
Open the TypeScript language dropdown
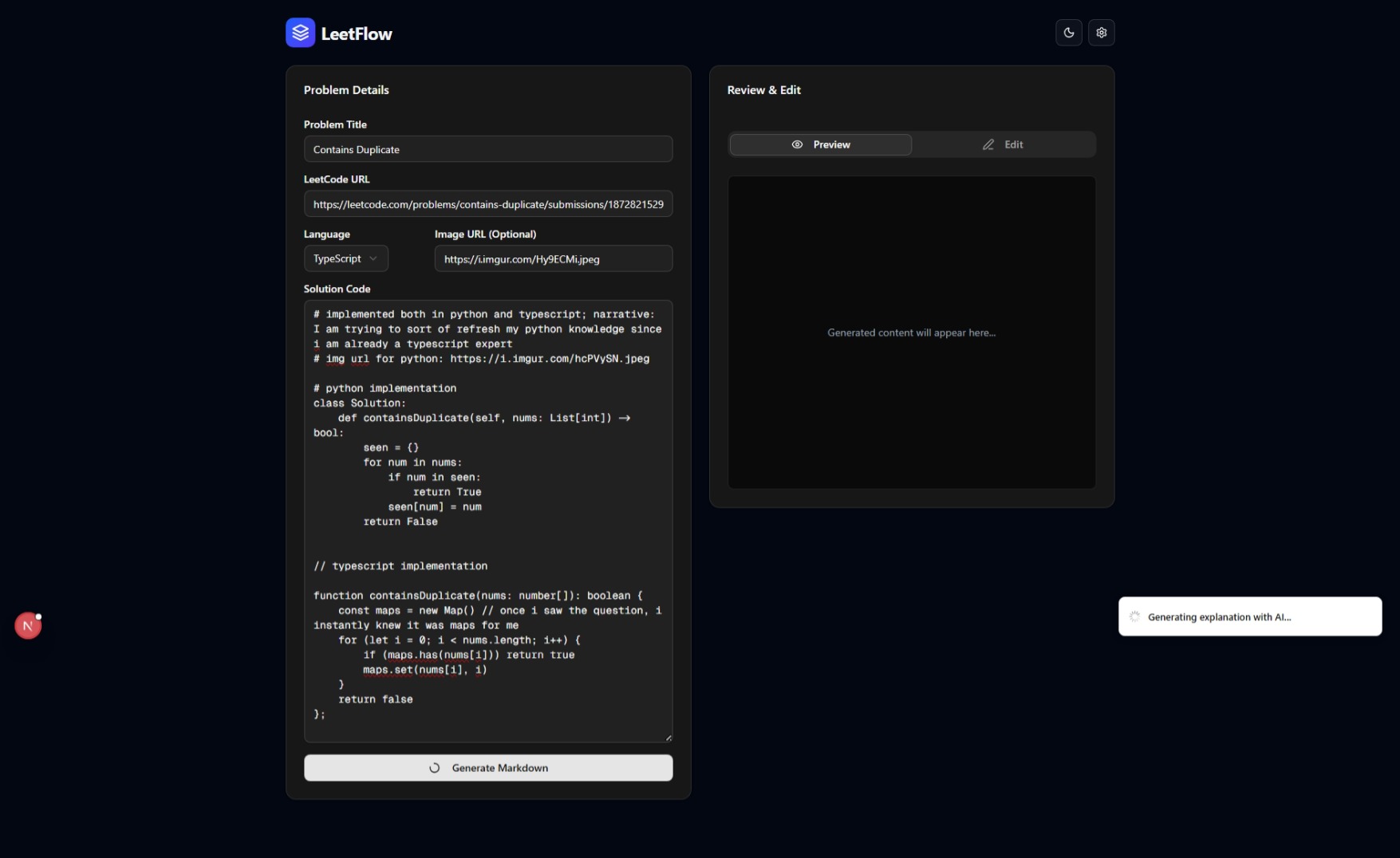pyautogui.click(x=338, y=258)
